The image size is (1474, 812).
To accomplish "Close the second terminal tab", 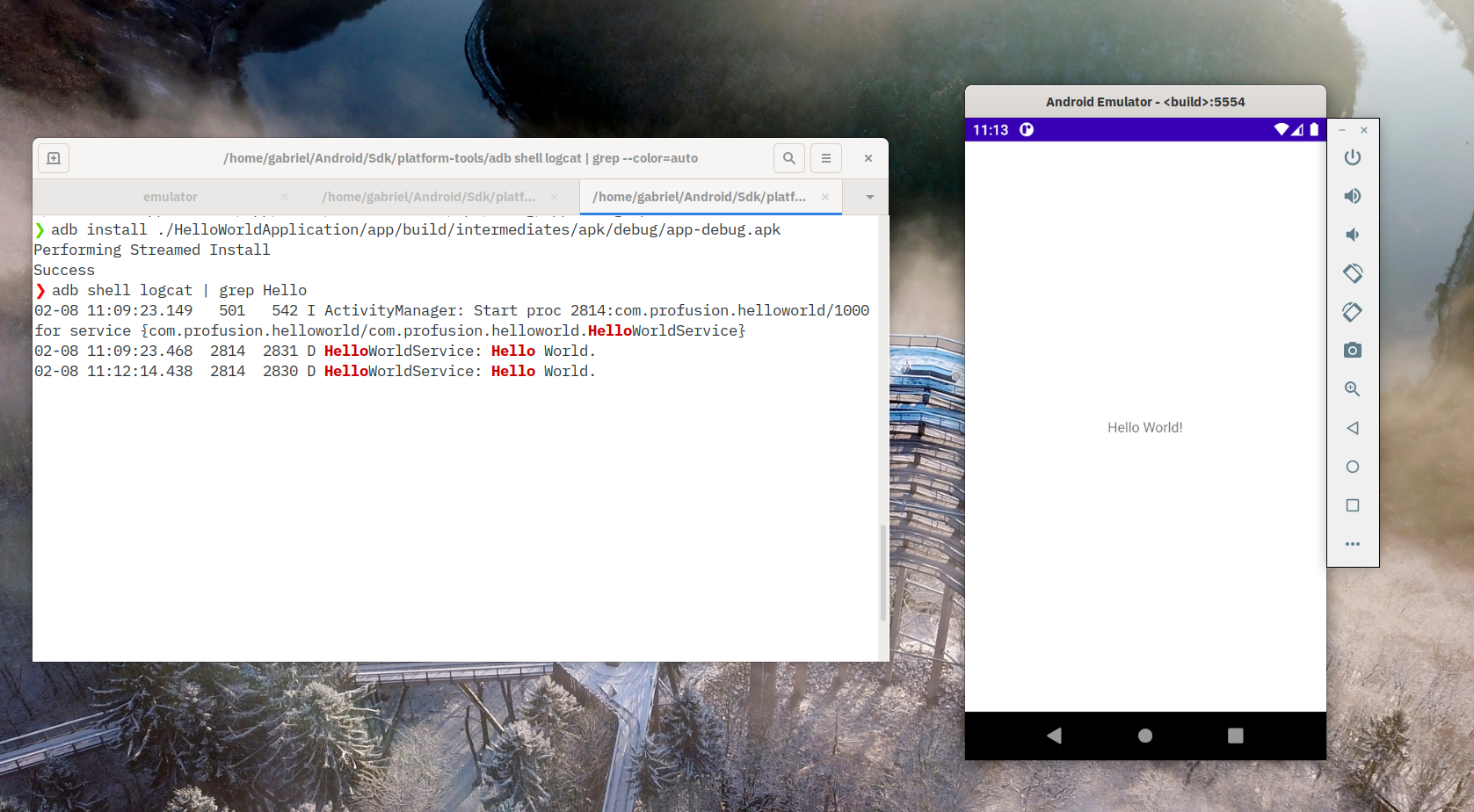I will click(555, 197).
